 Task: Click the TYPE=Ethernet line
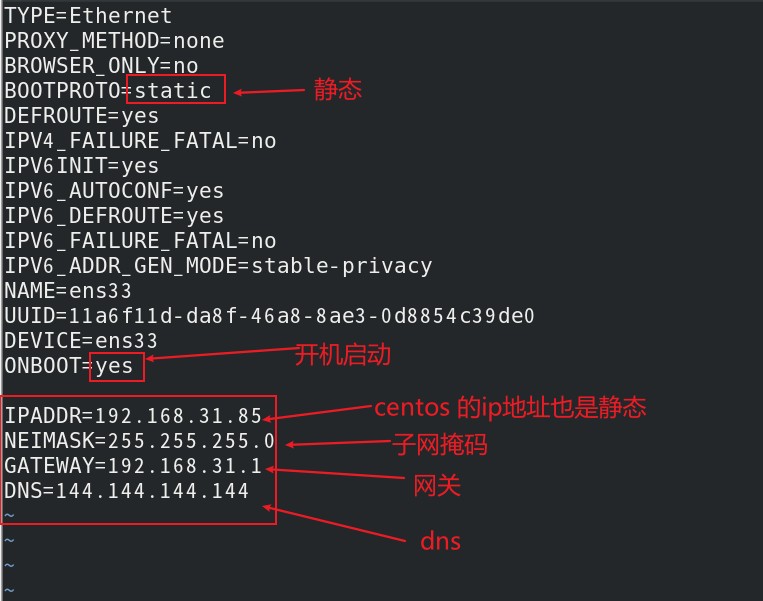click(88, 16)
